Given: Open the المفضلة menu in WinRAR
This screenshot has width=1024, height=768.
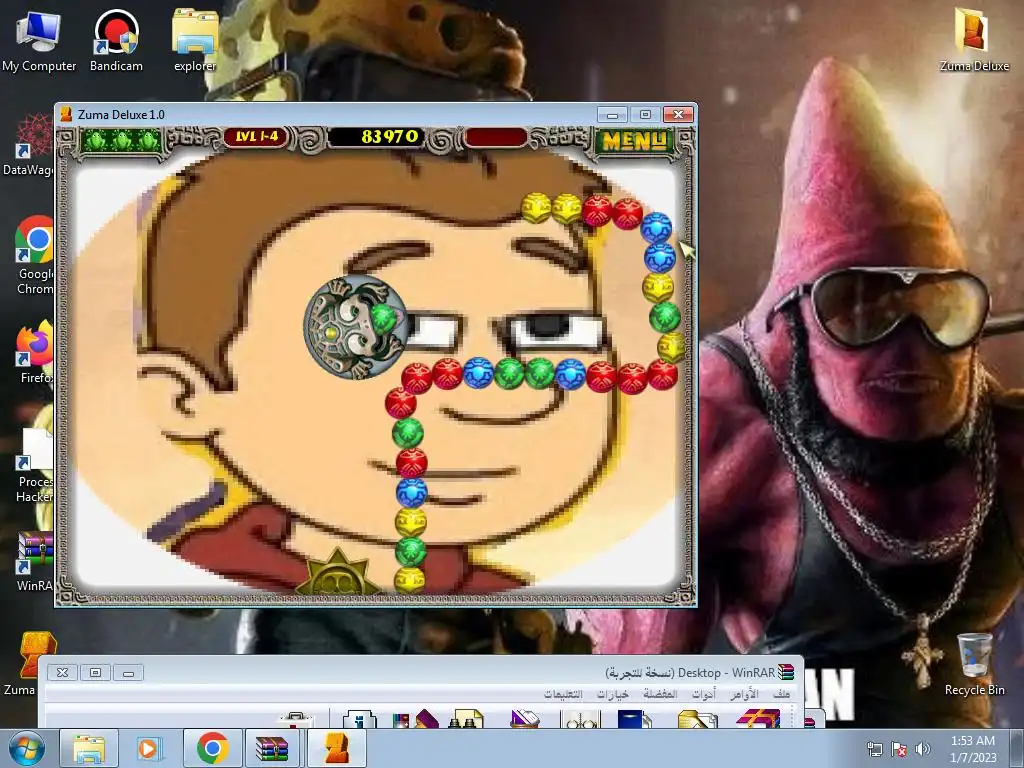Looking at the screenshot, I should (660, 694).
